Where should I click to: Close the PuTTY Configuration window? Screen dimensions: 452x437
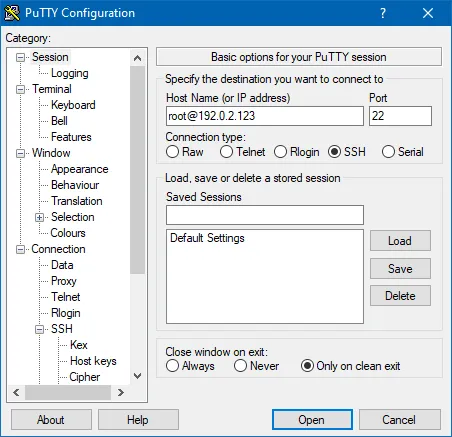coord(428,13)
